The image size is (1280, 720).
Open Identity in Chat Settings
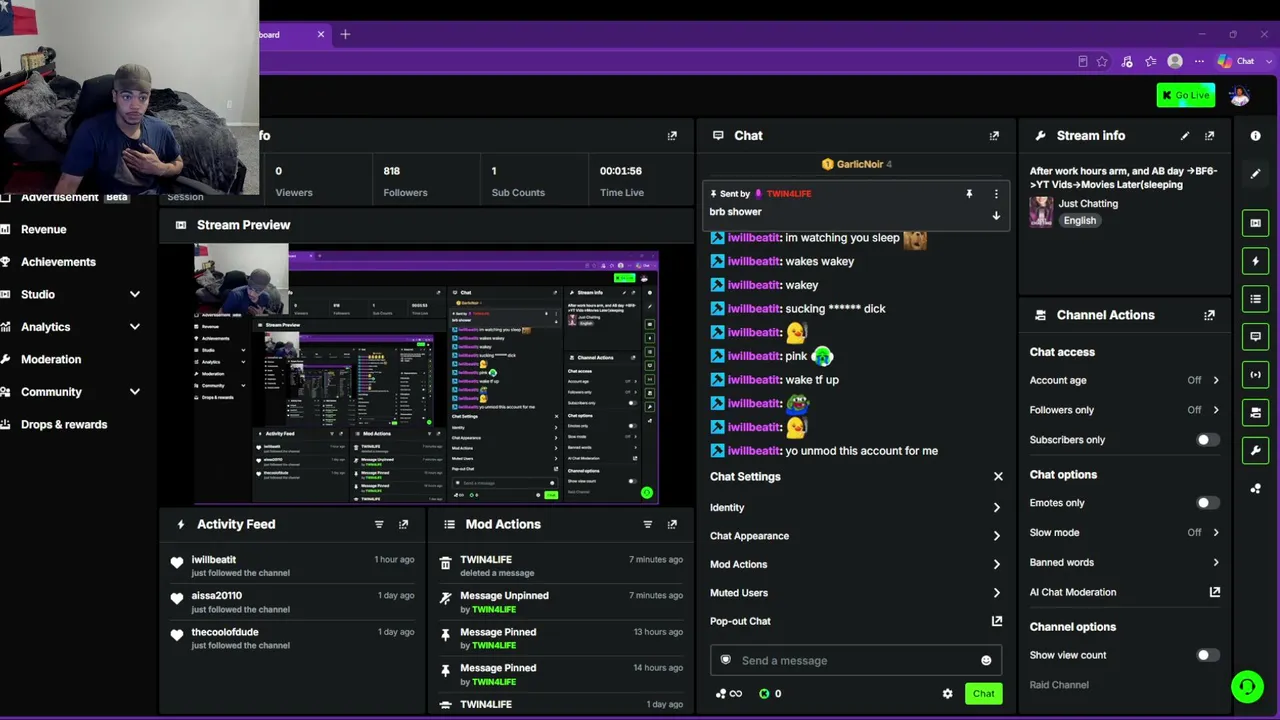(855, 508)
